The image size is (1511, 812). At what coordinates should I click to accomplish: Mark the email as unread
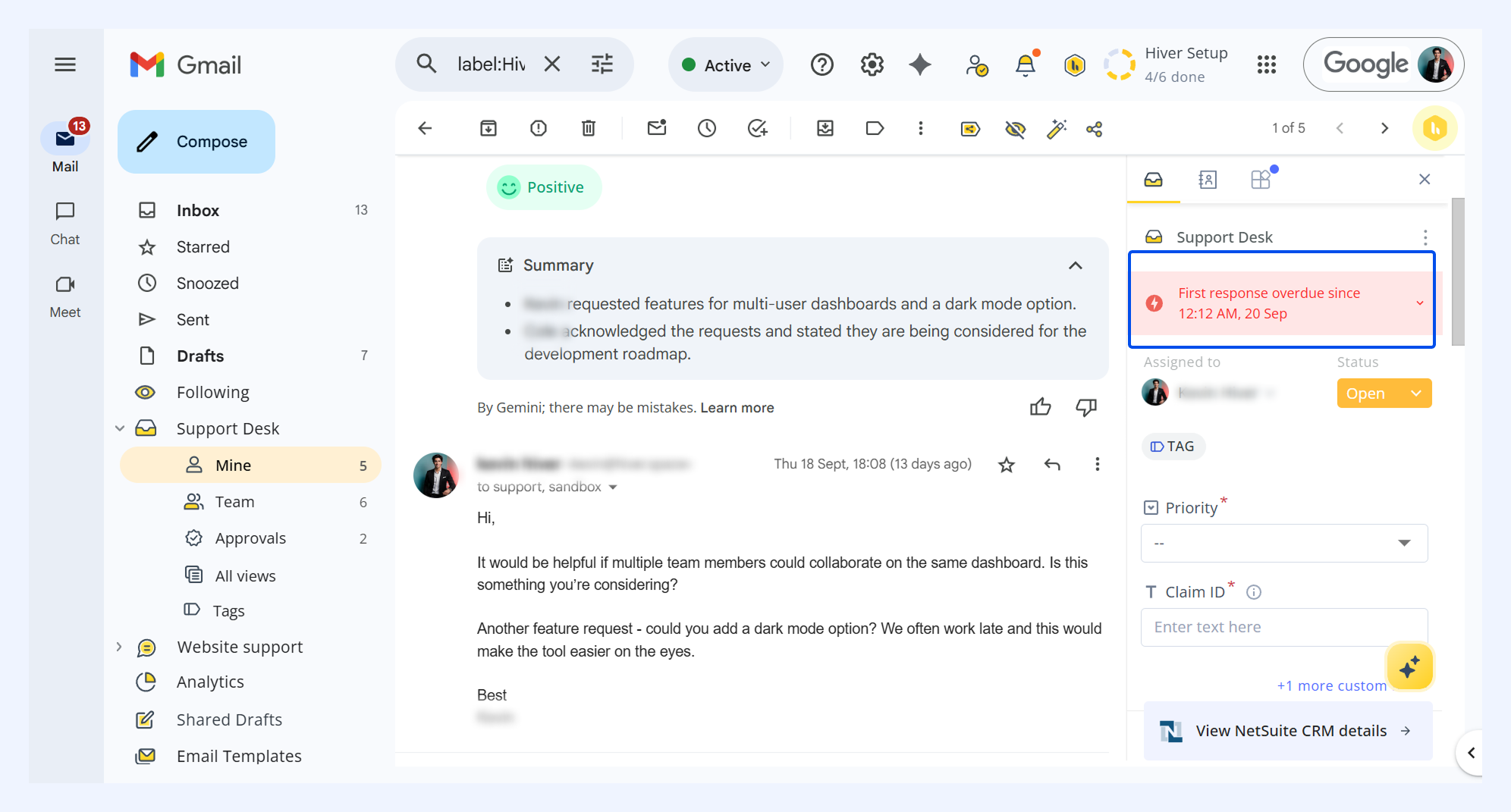657,128
